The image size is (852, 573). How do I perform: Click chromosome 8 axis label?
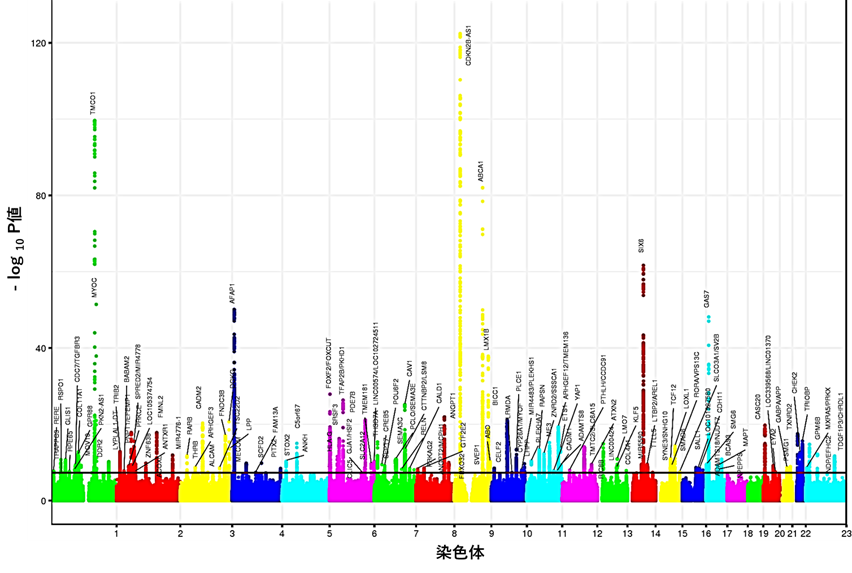[x=454, y=534]
